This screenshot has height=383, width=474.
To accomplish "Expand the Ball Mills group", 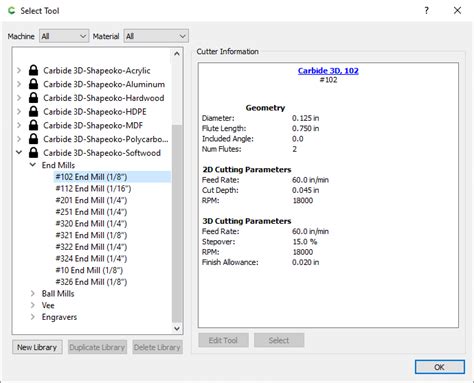I will (x=33, y=293).
